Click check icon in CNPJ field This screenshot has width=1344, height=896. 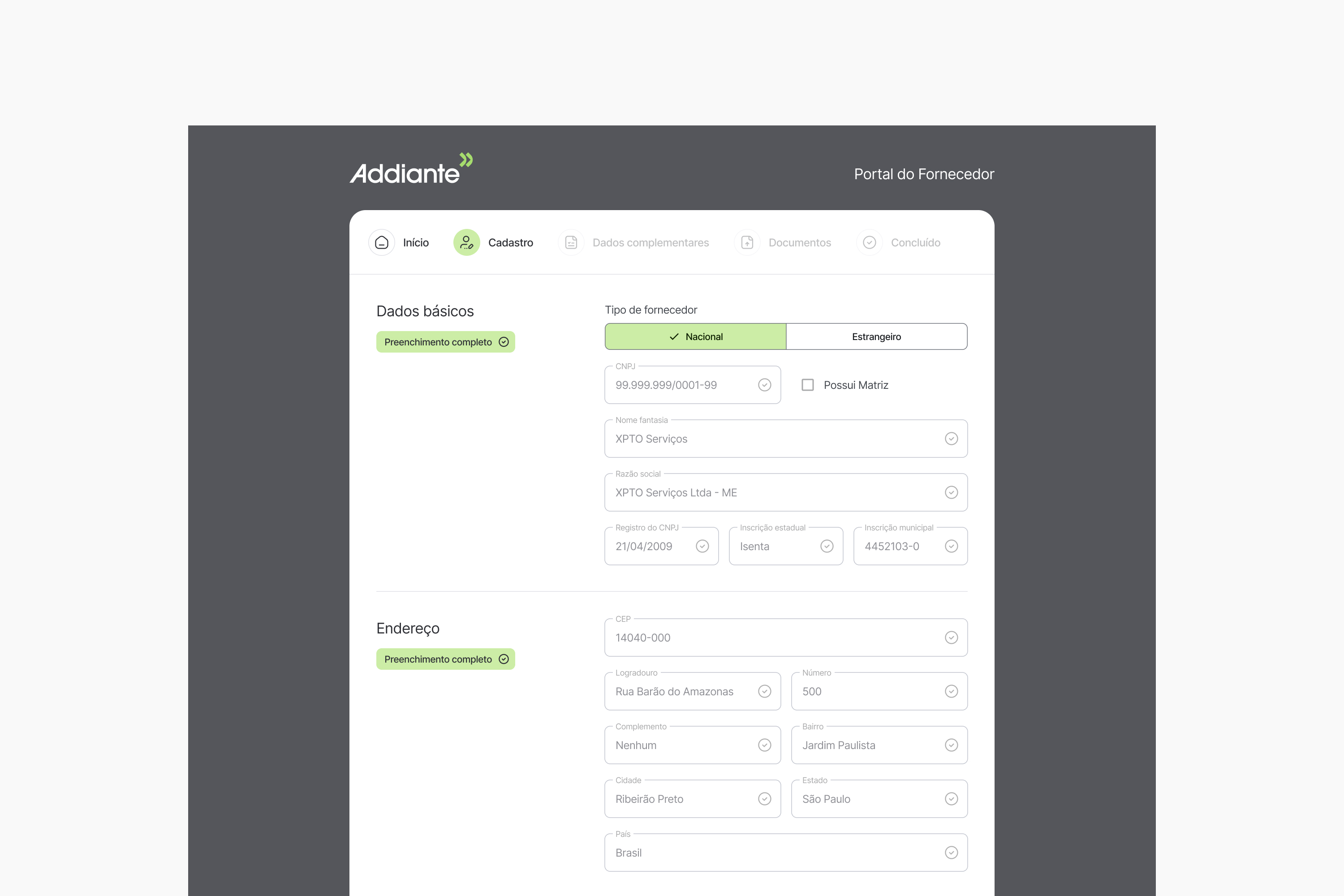(x=764, y=385)
